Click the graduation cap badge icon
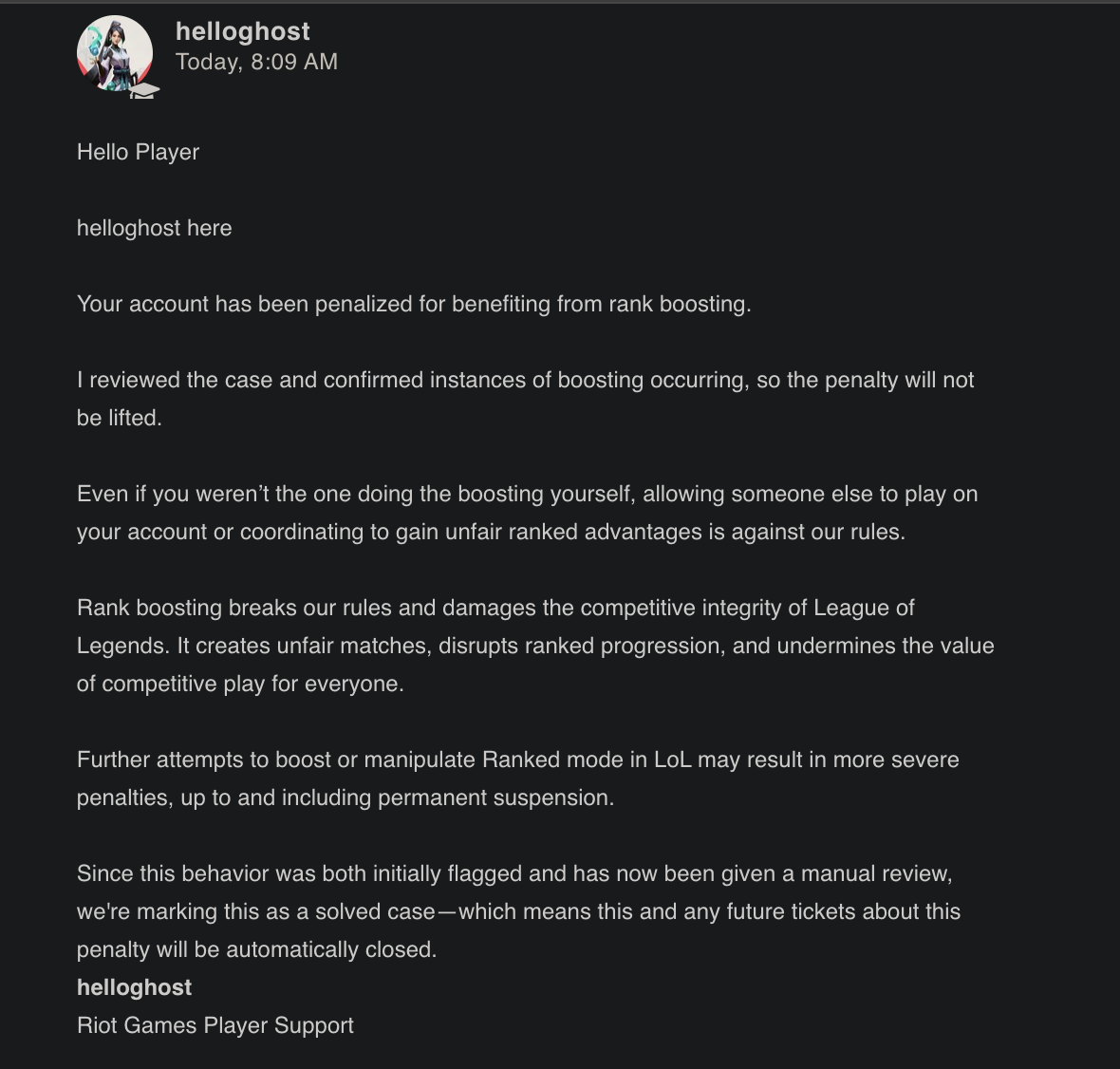The width and height of the screenshot is (1120, 1069). (x=144, y=91)
